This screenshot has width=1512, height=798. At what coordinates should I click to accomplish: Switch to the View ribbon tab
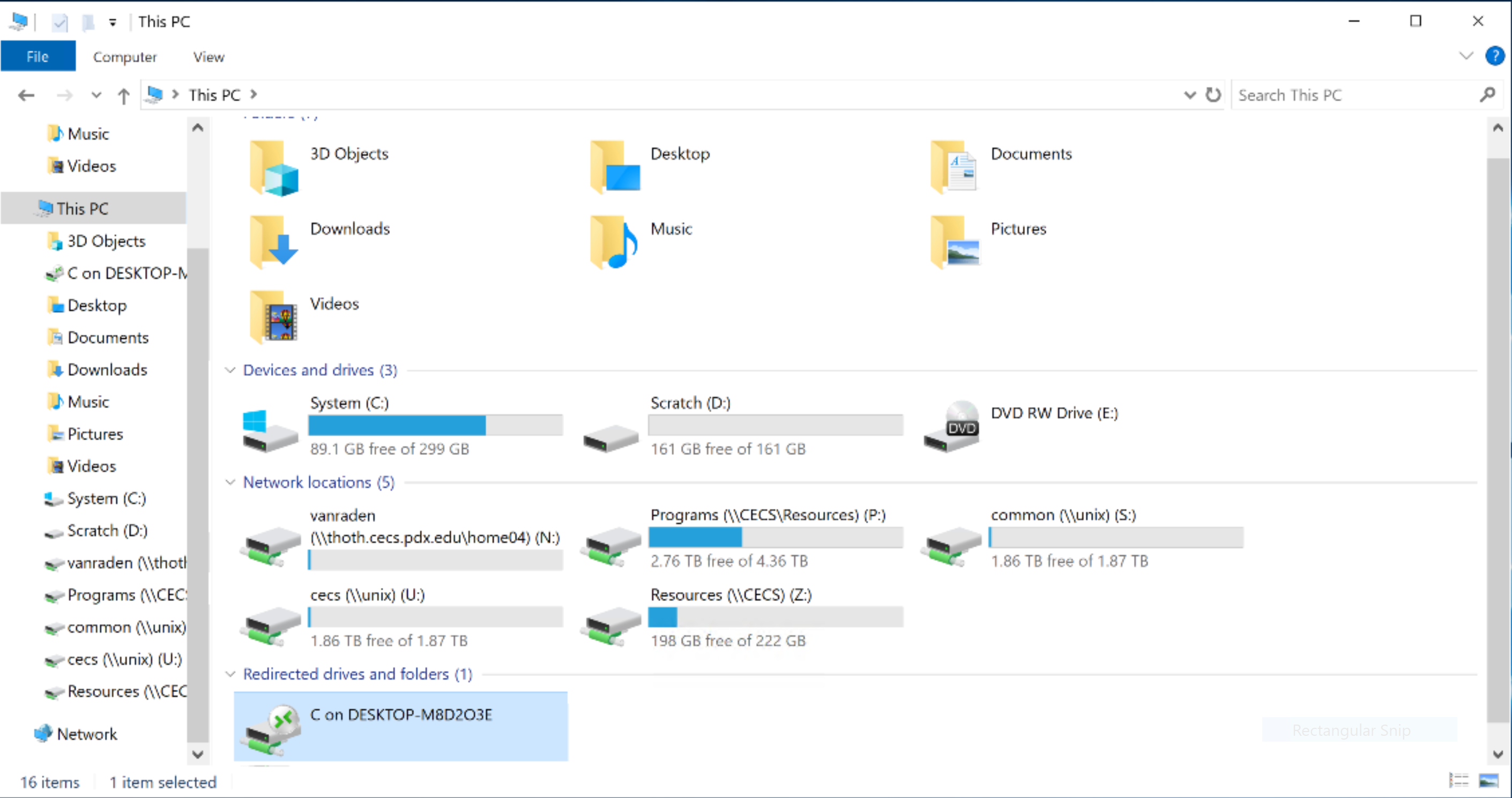click(x=208, y=56)
